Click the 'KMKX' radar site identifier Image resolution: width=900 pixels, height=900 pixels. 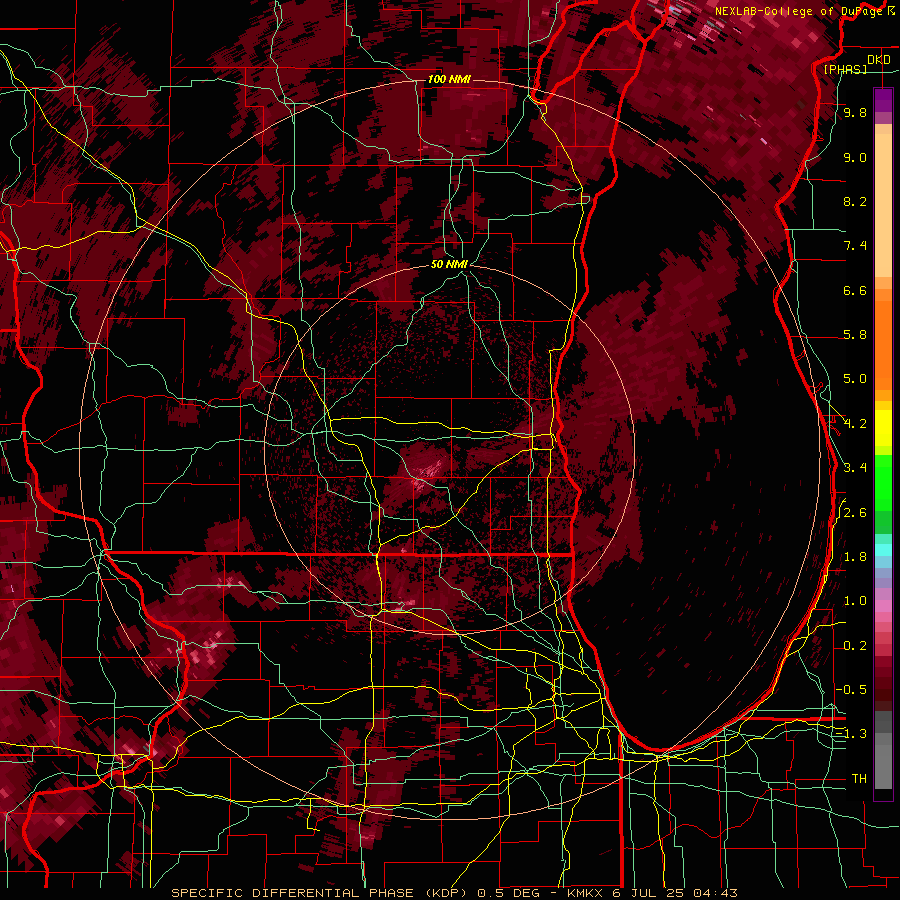coord(585,893)
